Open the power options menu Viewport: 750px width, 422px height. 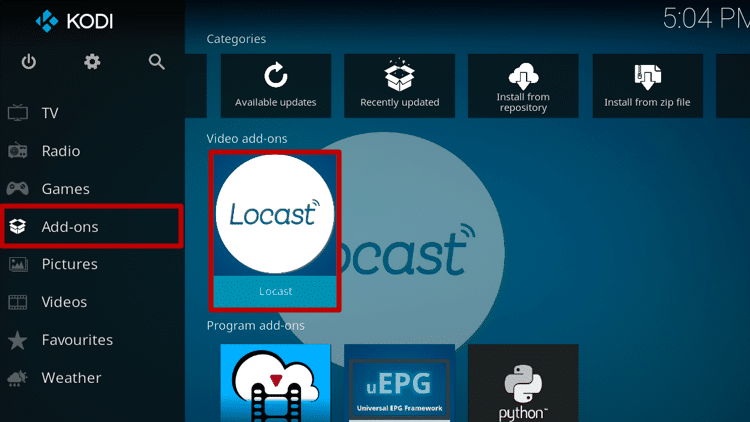29,62
